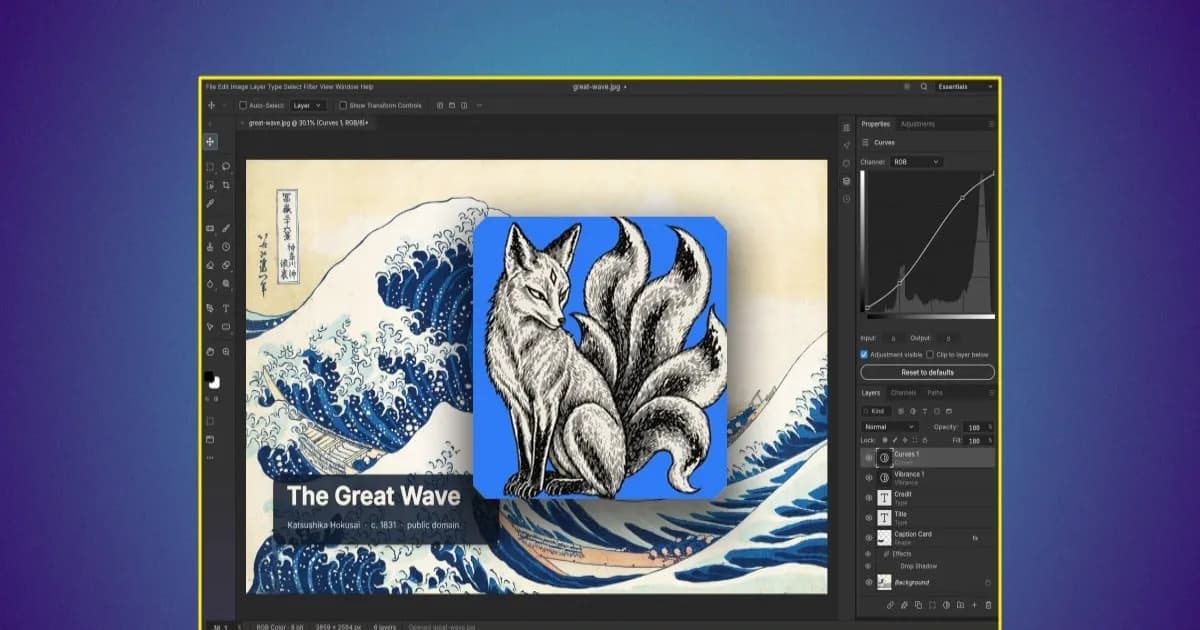Open the File menu
The image size is (1200, 630).
210,87
